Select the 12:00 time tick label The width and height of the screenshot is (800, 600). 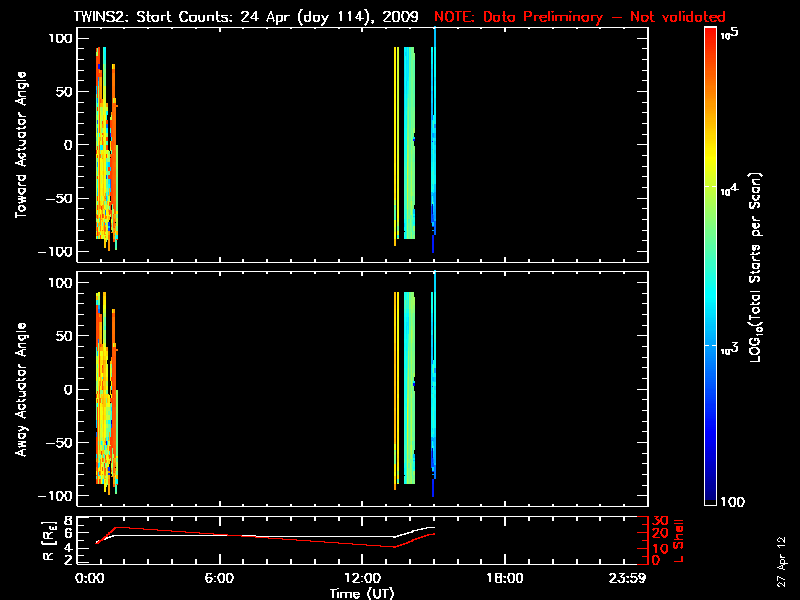pos(361,578)
